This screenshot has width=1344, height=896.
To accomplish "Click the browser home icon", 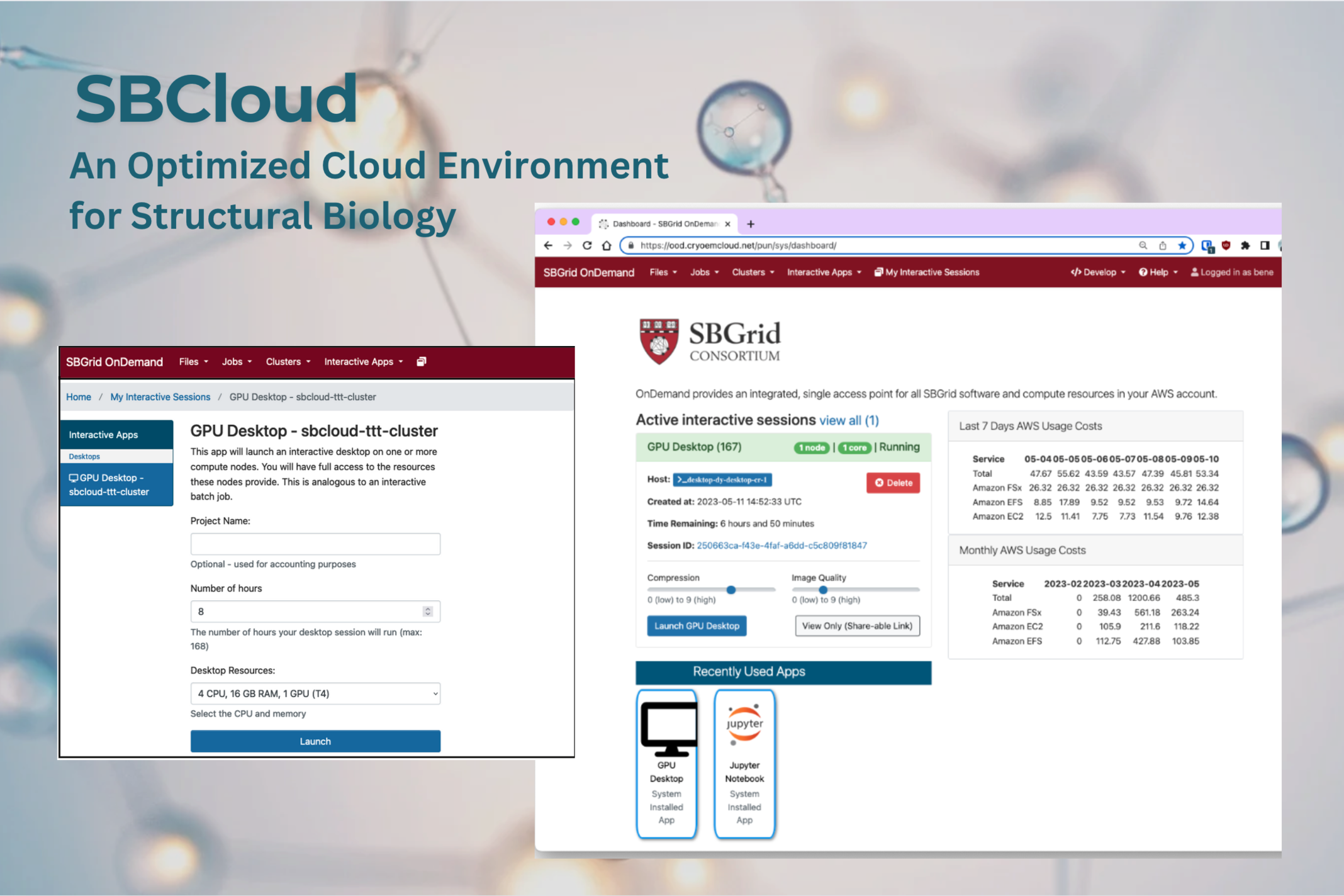I will coord(607,245).
